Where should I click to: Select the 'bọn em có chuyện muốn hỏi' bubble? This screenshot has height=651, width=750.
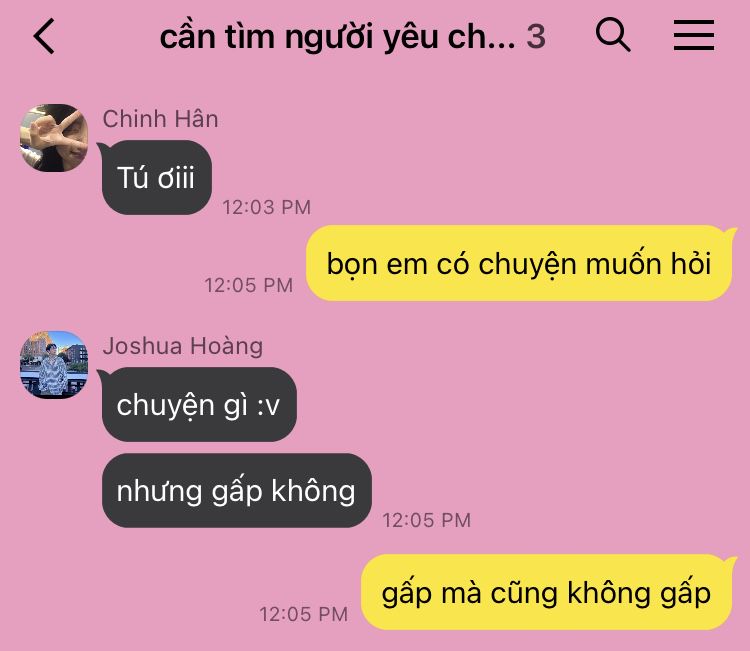519,263
